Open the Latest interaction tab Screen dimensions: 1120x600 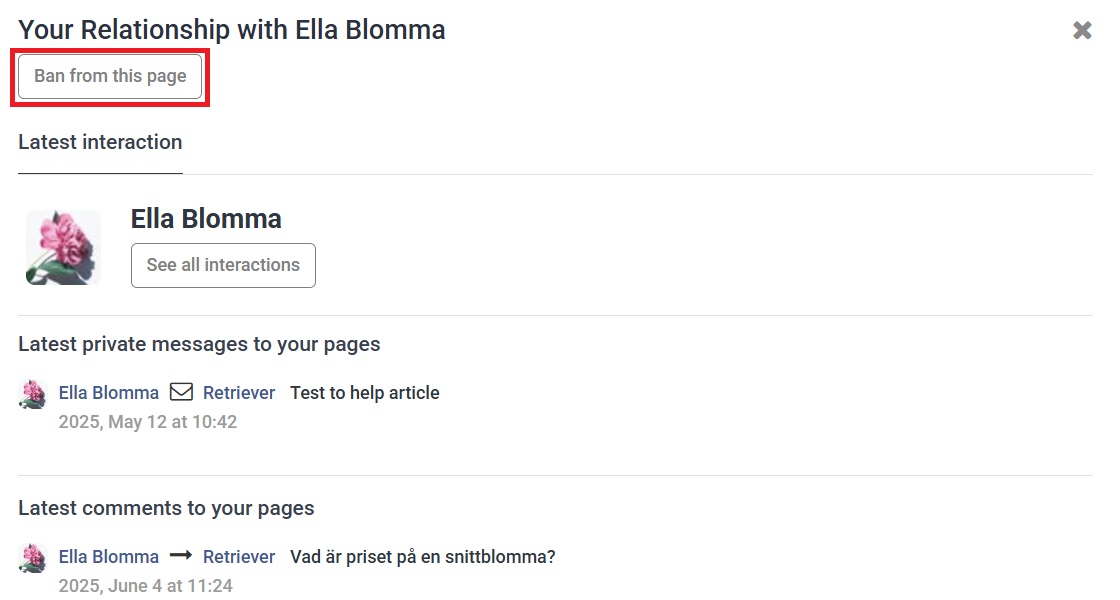click(x=100, y=142)
